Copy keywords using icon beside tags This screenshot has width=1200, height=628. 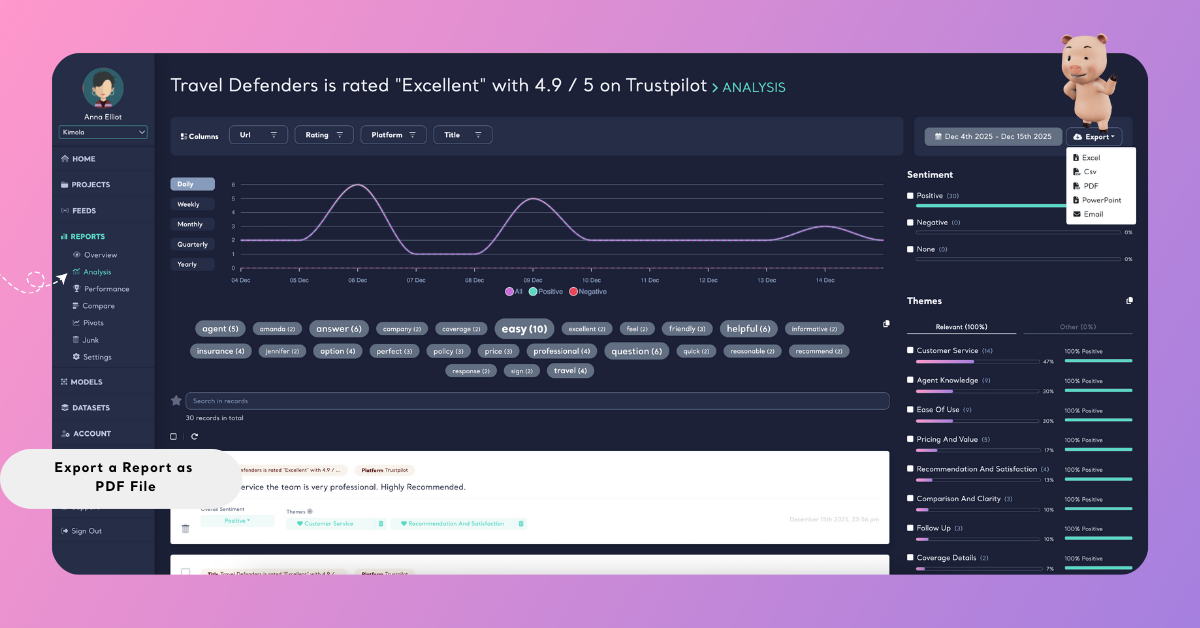click(x=886, y=324)
